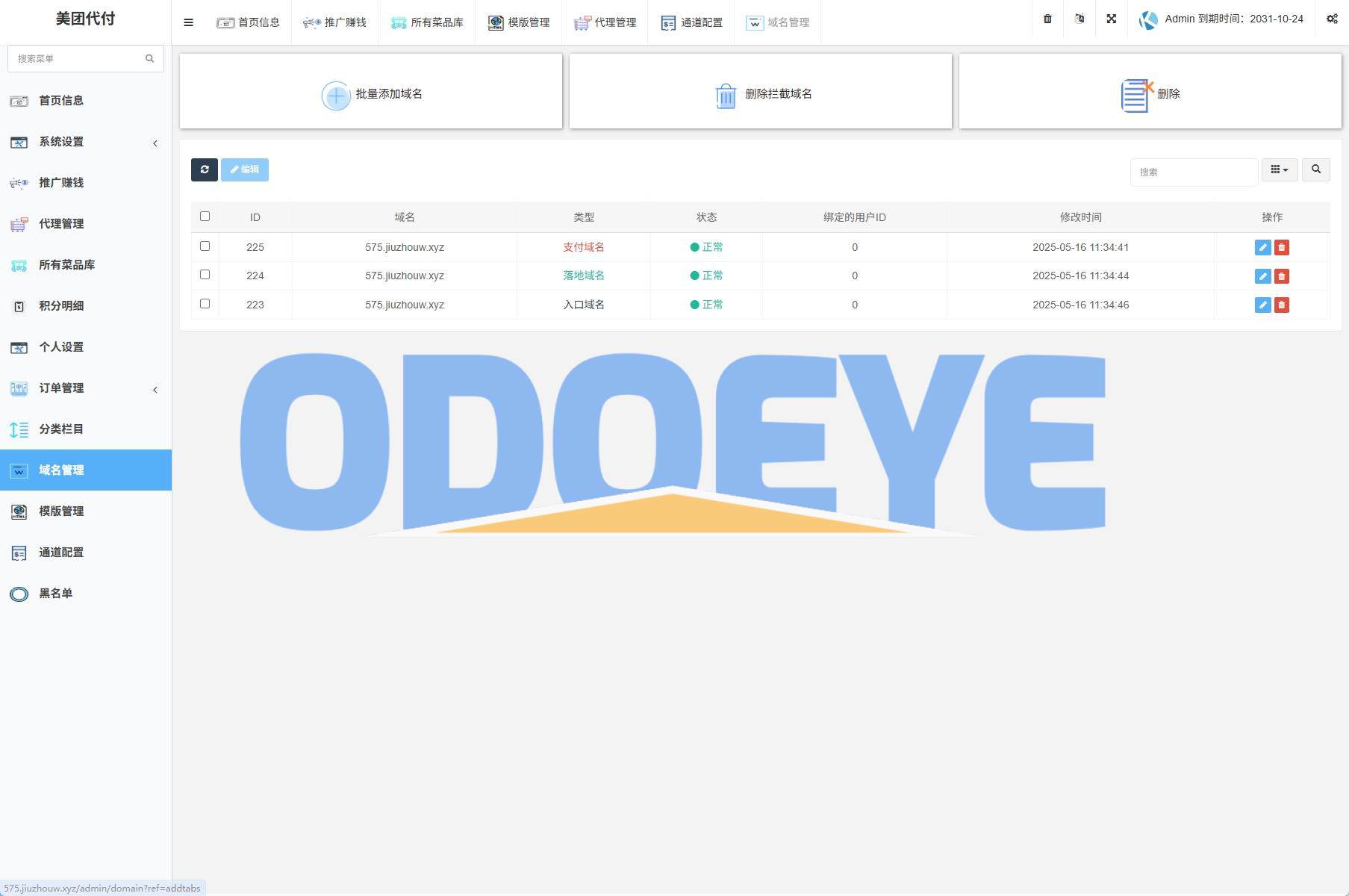Click the 代理管理 sidebar cart icon

click(x=19, y=224)
